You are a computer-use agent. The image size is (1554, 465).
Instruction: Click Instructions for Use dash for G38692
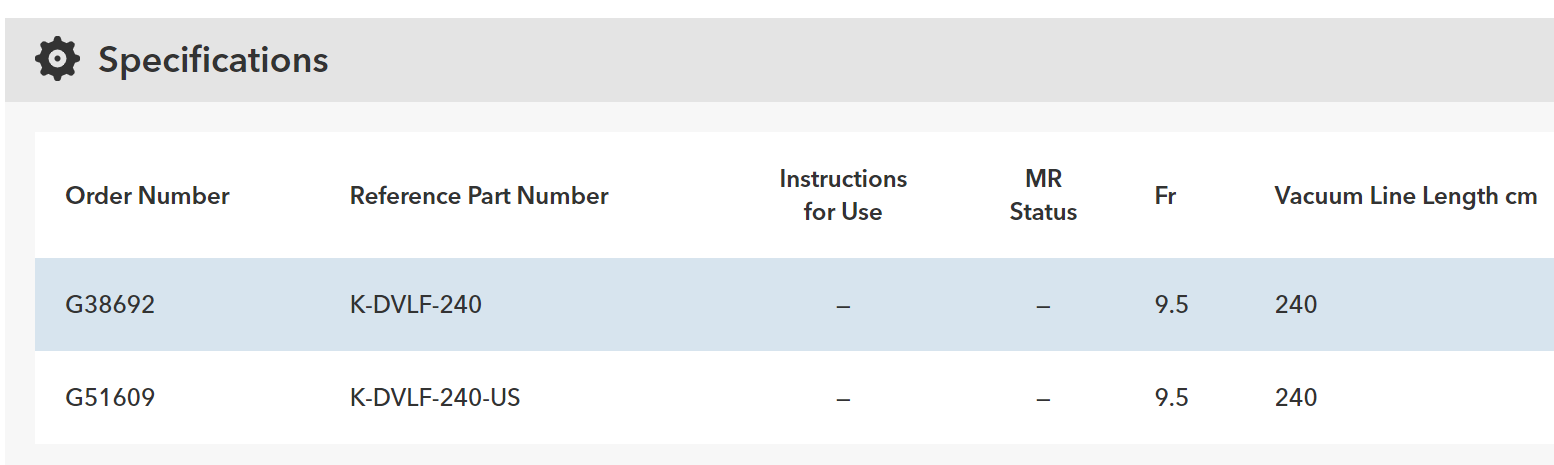click(x=843, y=305)
